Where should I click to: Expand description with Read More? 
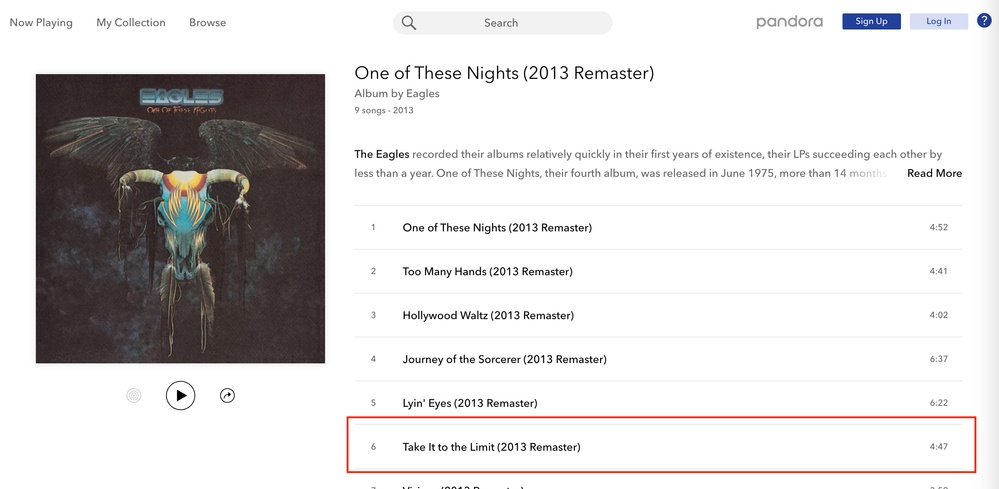coord(934,173)
